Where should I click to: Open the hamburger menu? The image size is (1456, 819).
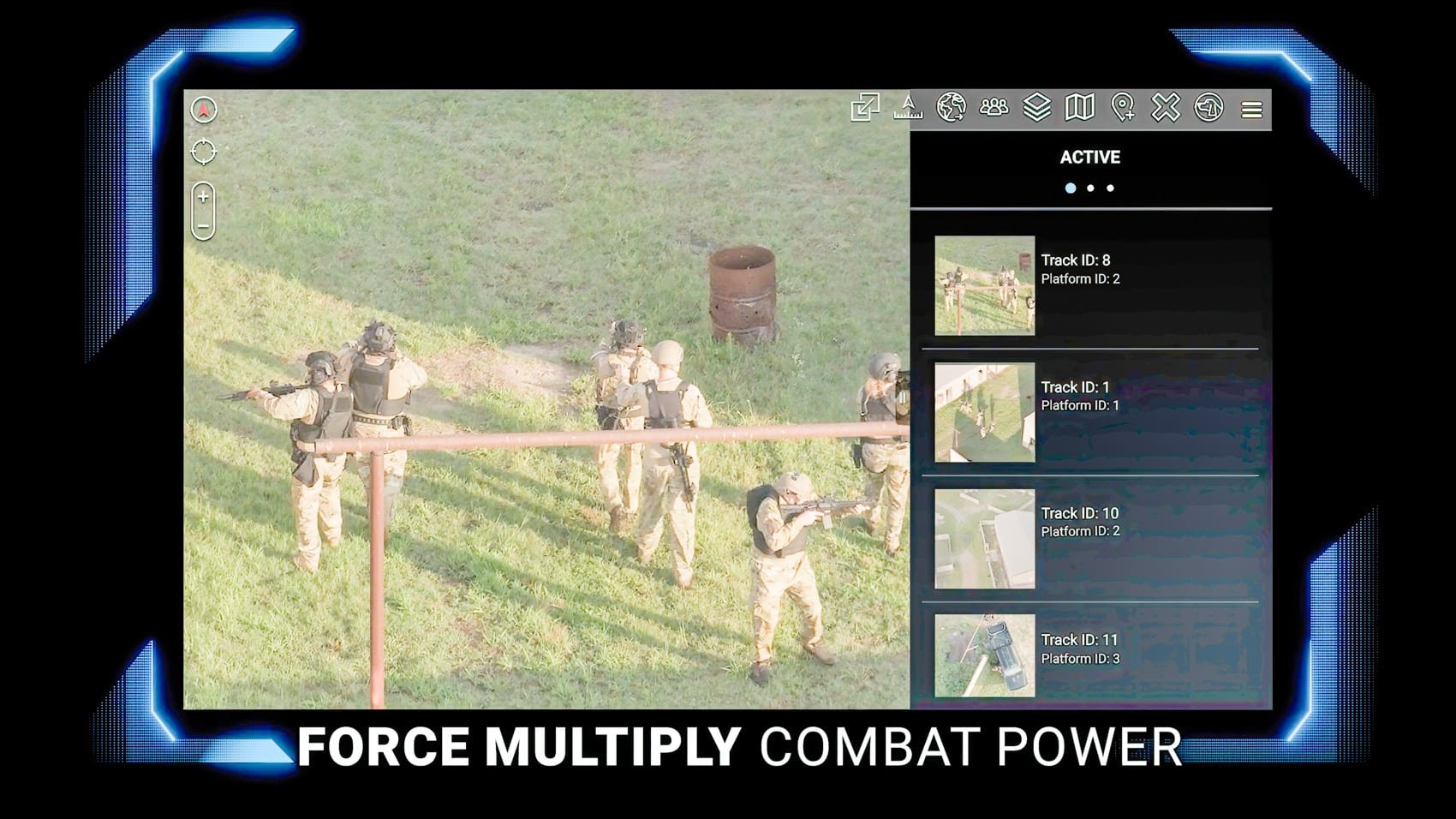(1251, 110)
